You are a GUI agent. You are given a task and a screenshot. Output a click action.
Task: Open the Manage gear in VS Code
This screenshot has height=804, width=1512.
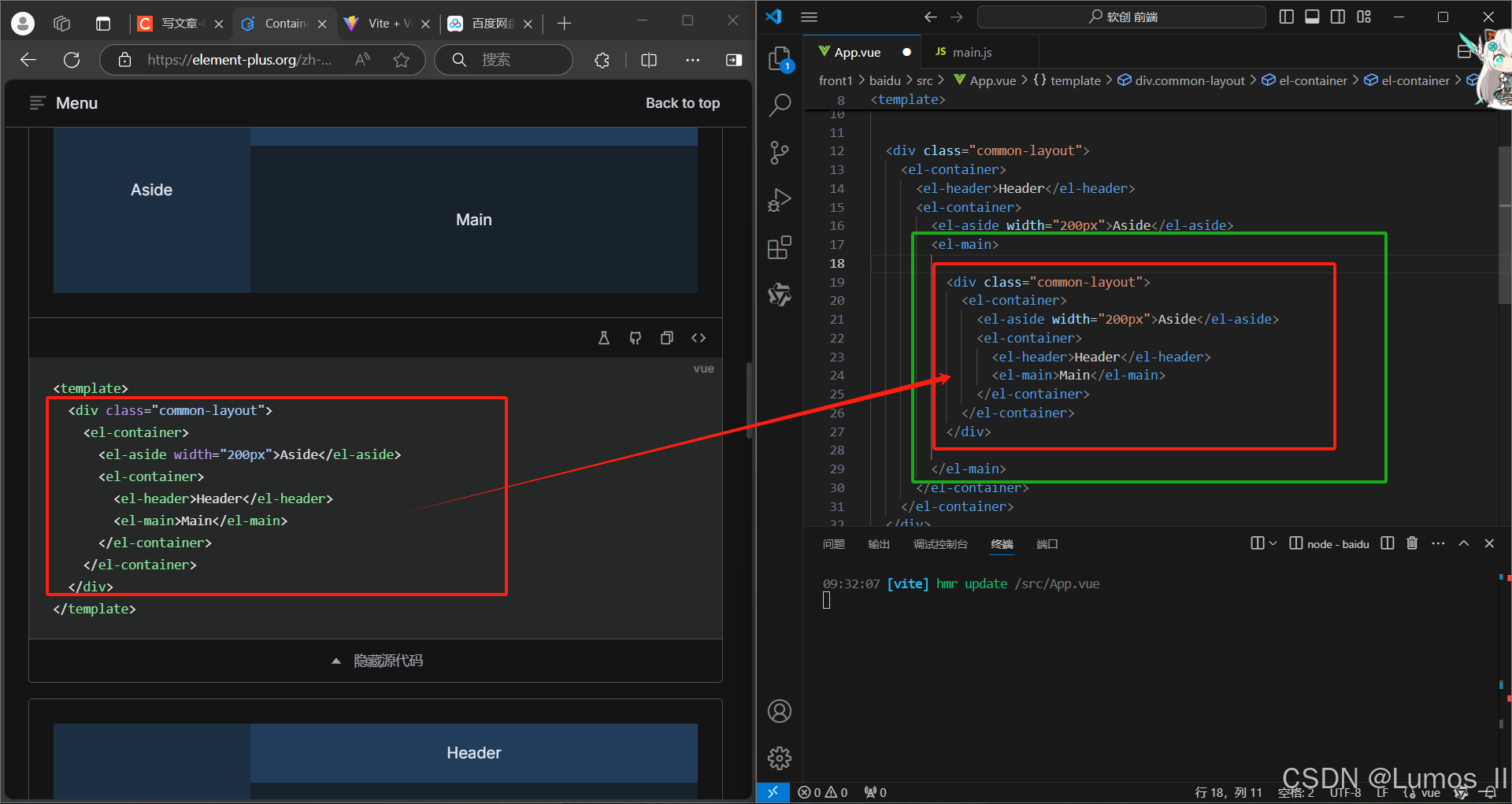pos(780,758)
